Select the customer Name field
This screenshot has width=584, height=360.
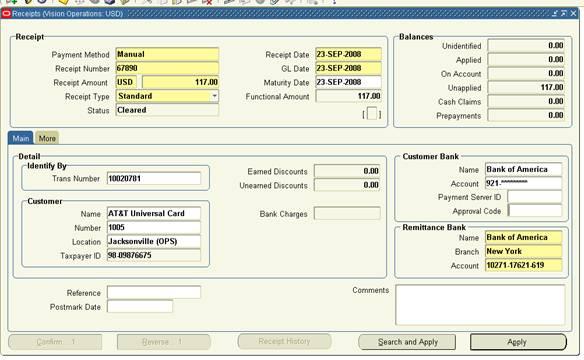pyautogui.click(x=154, y=213)
